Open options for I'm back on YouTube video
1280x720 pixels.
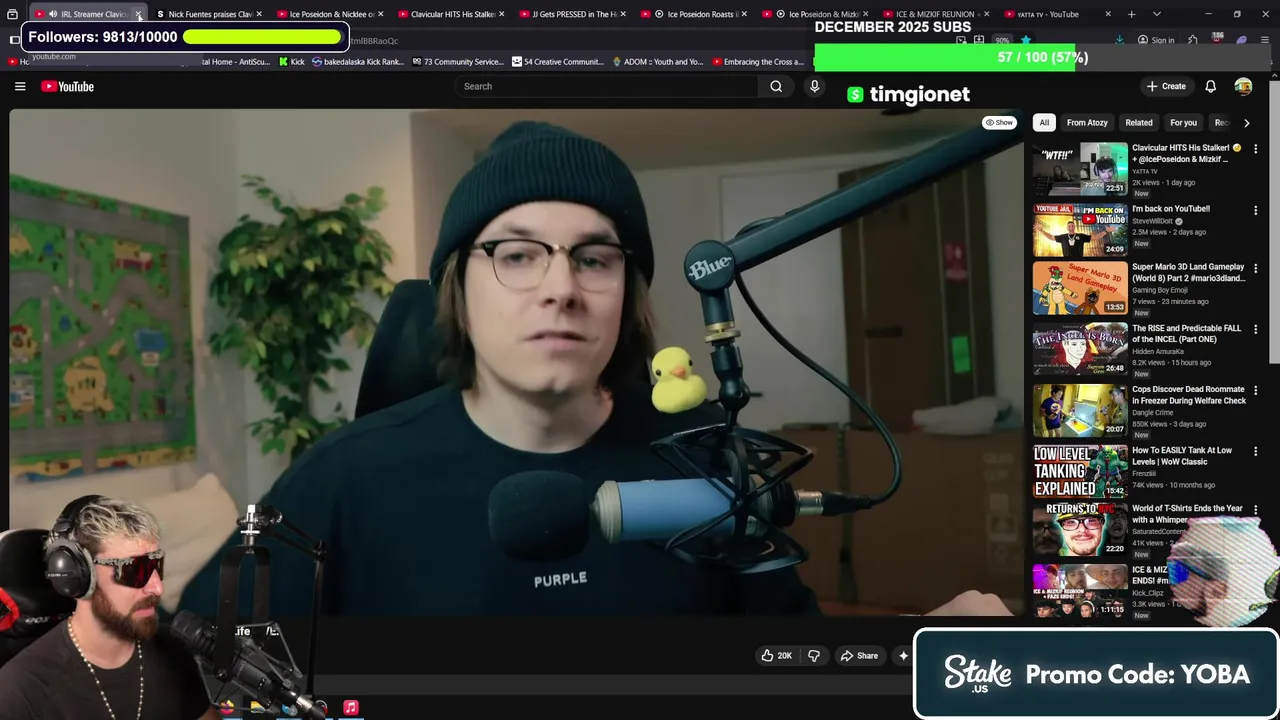pyautogui.click(x=1255, y=210)
